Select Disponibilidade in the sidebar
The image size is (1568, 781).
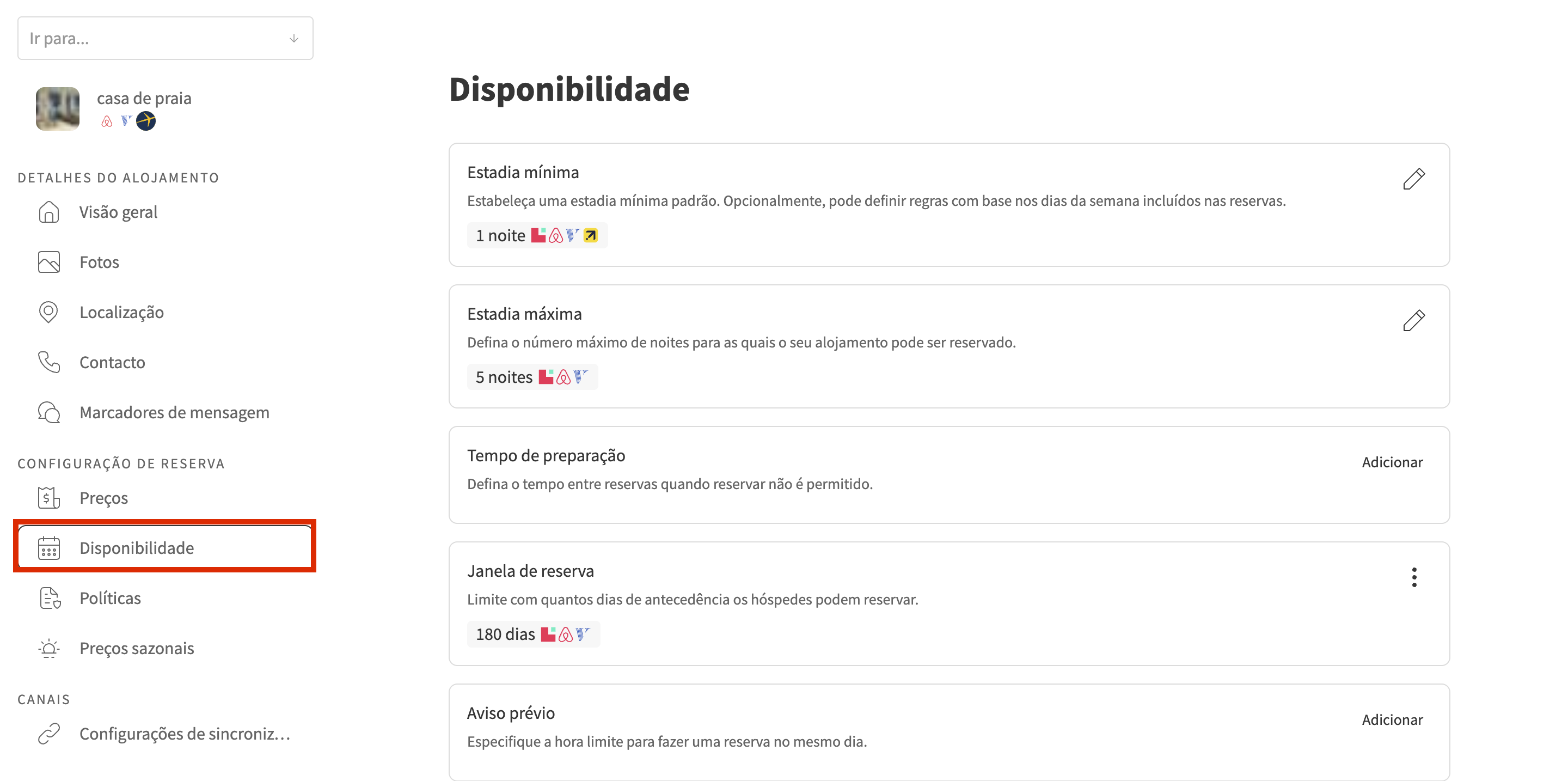tap(136, 548)
